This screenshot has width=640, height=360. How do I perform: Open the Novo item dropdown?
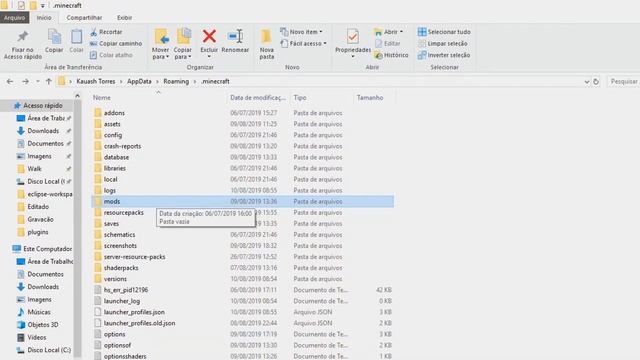(x=301, y=32)
